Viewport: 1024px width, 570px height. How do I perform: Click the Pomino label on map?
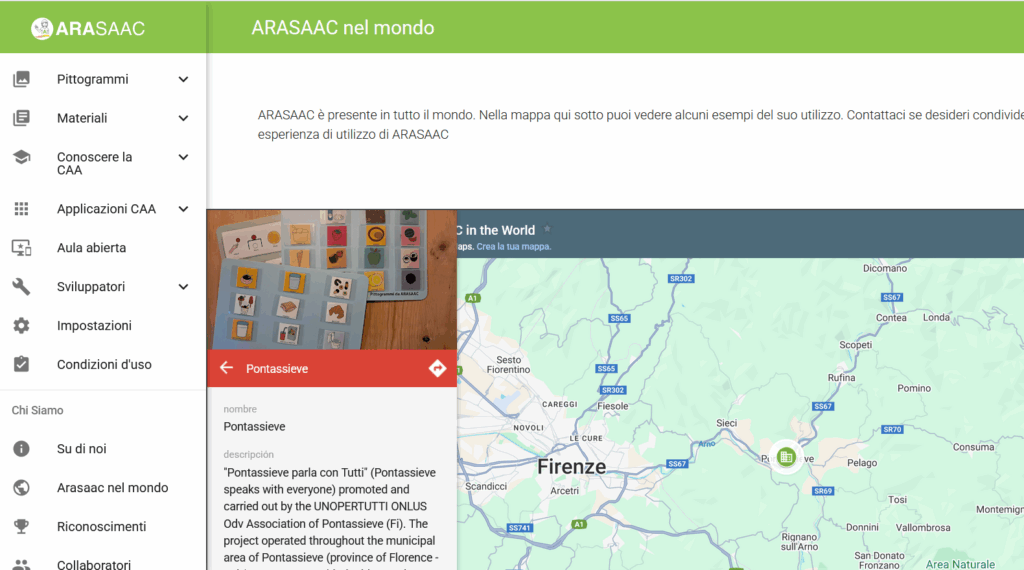914,388
